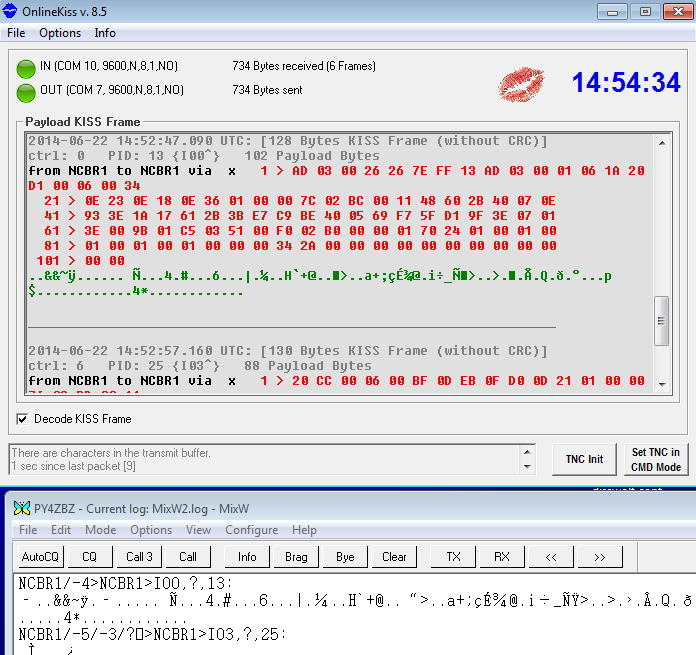Open the OnlineKiss Info menu
The width and height of the screenshot is (696, 655).
[x=105, y=33]
